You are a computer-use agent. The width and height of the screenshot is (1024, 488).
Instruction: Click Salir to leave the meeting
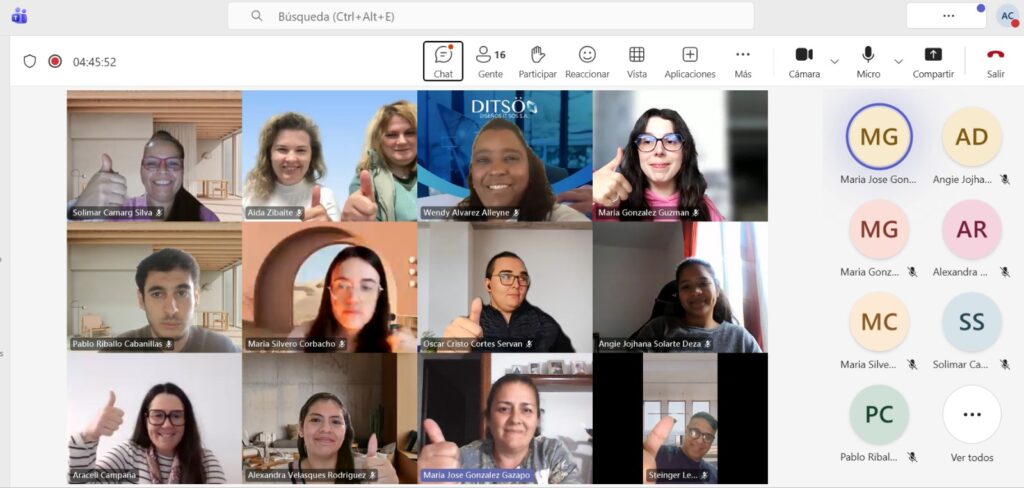point(995,61)
